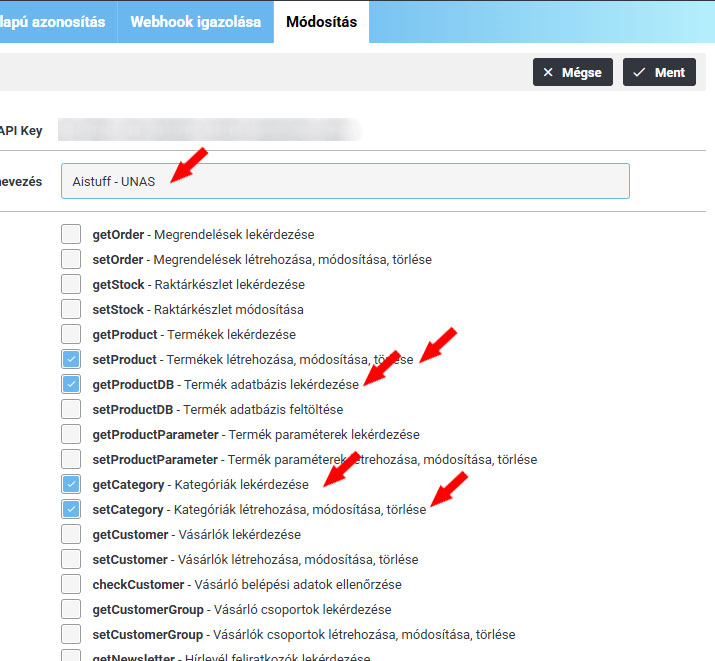The image size is (715, 661).
Task: Enable the getOrder checkbox
Action: pos(71,234)
